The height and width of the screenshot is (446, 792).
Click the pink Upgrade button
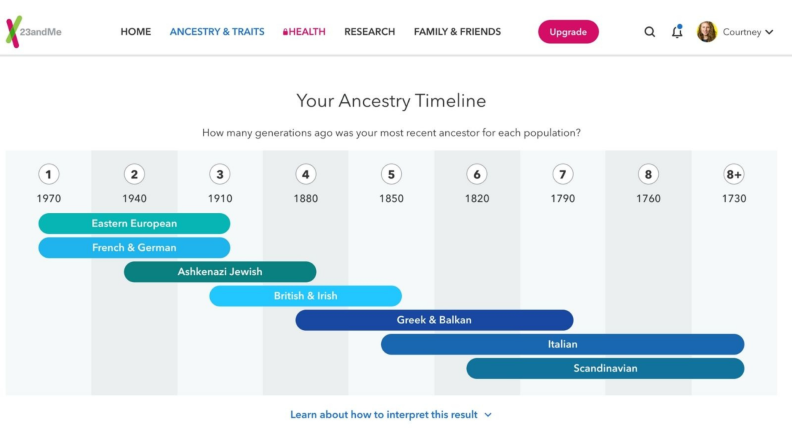(x=568, y=32)
